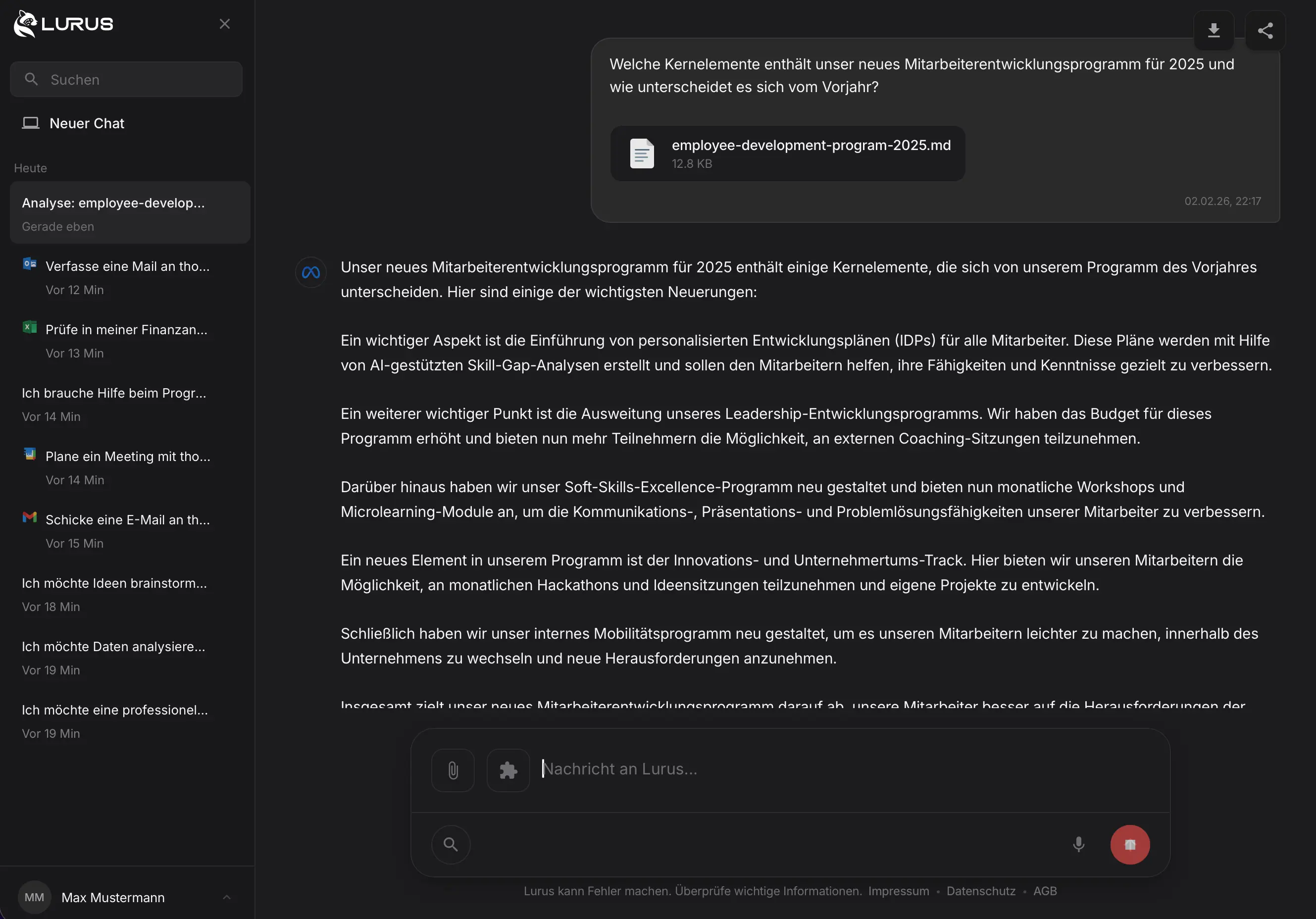The width and height of the screenshot is (1316, 919).
Task: Click the paperclip attachment icon
Action: (453, 770)
